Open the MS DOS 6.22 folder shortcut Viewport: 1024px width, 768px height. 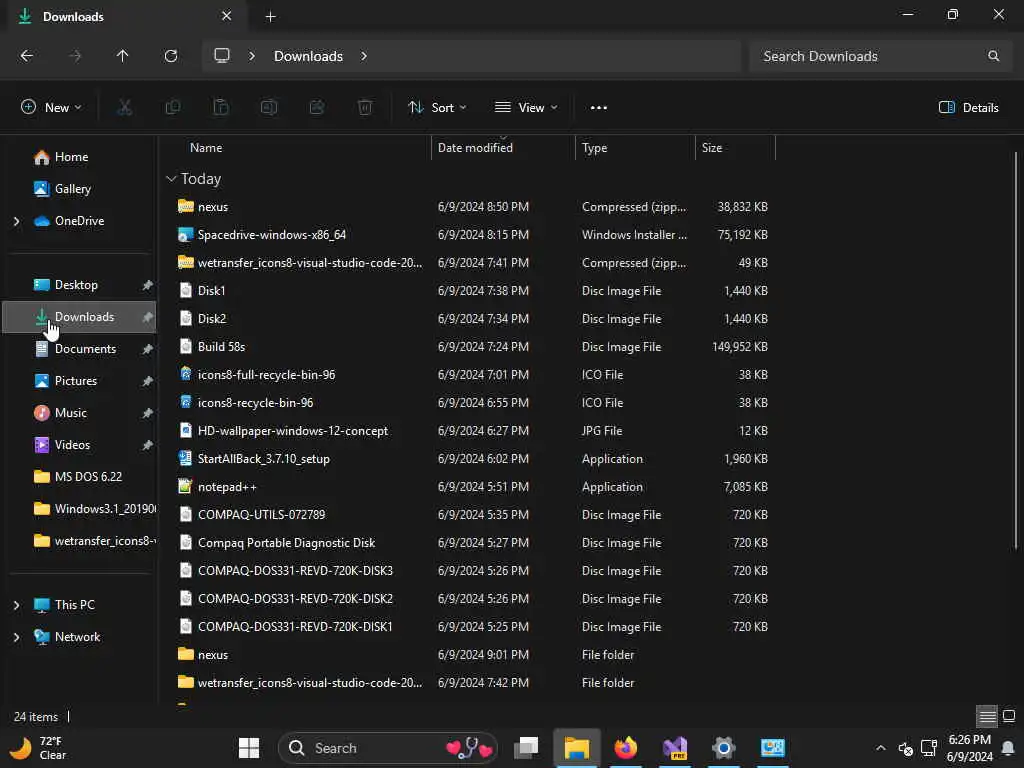88,477
